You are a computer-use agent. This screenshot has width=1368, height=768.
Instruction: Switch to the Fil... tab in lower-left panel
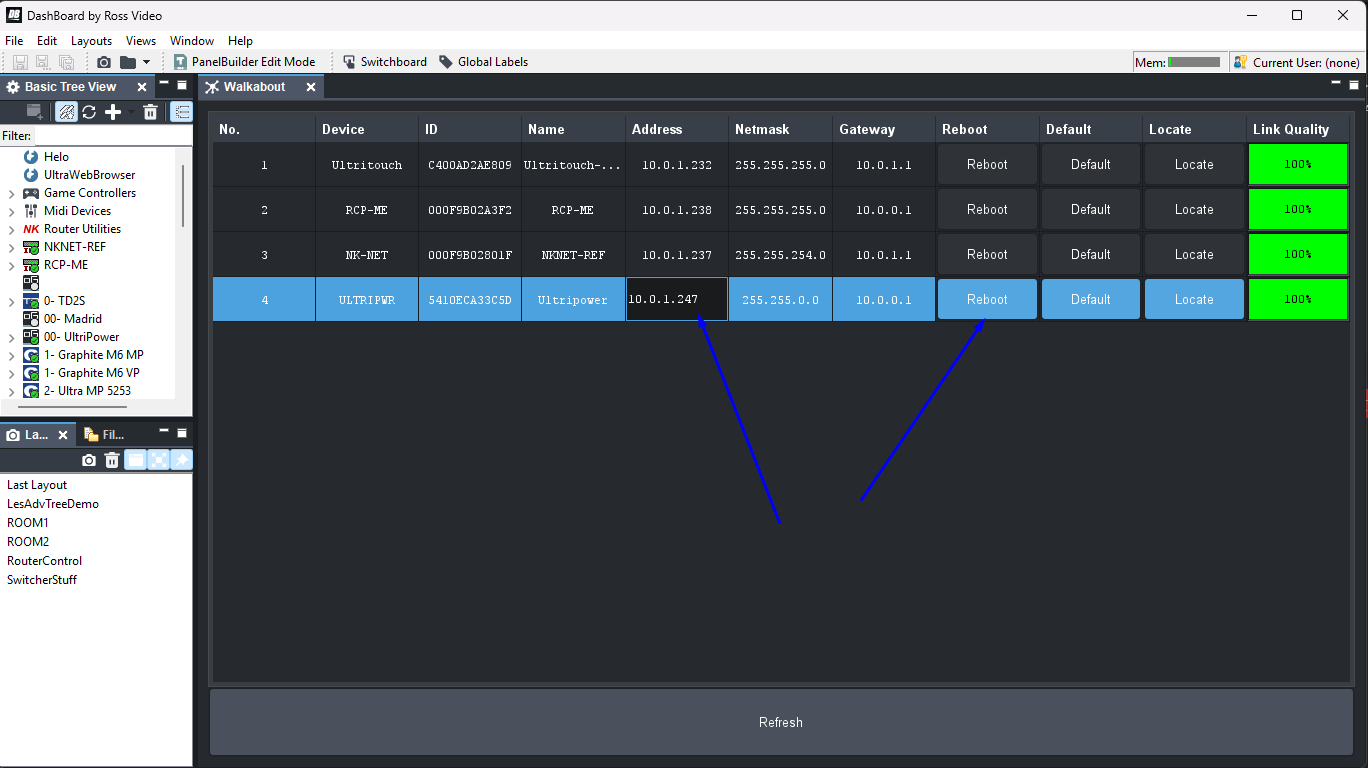coord(105,435)
